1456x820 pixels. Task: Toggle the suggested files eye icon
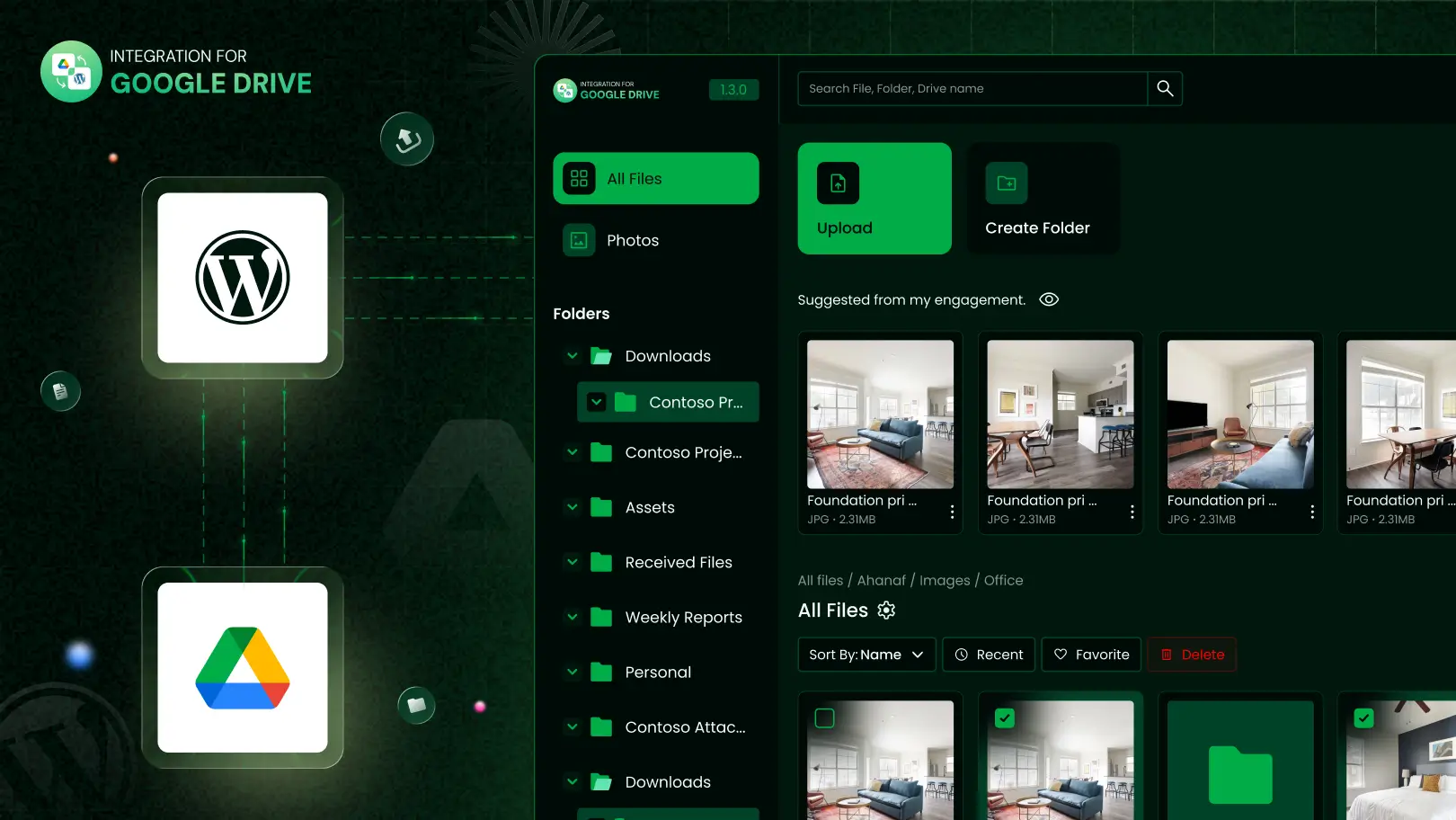pos(1049,299)
